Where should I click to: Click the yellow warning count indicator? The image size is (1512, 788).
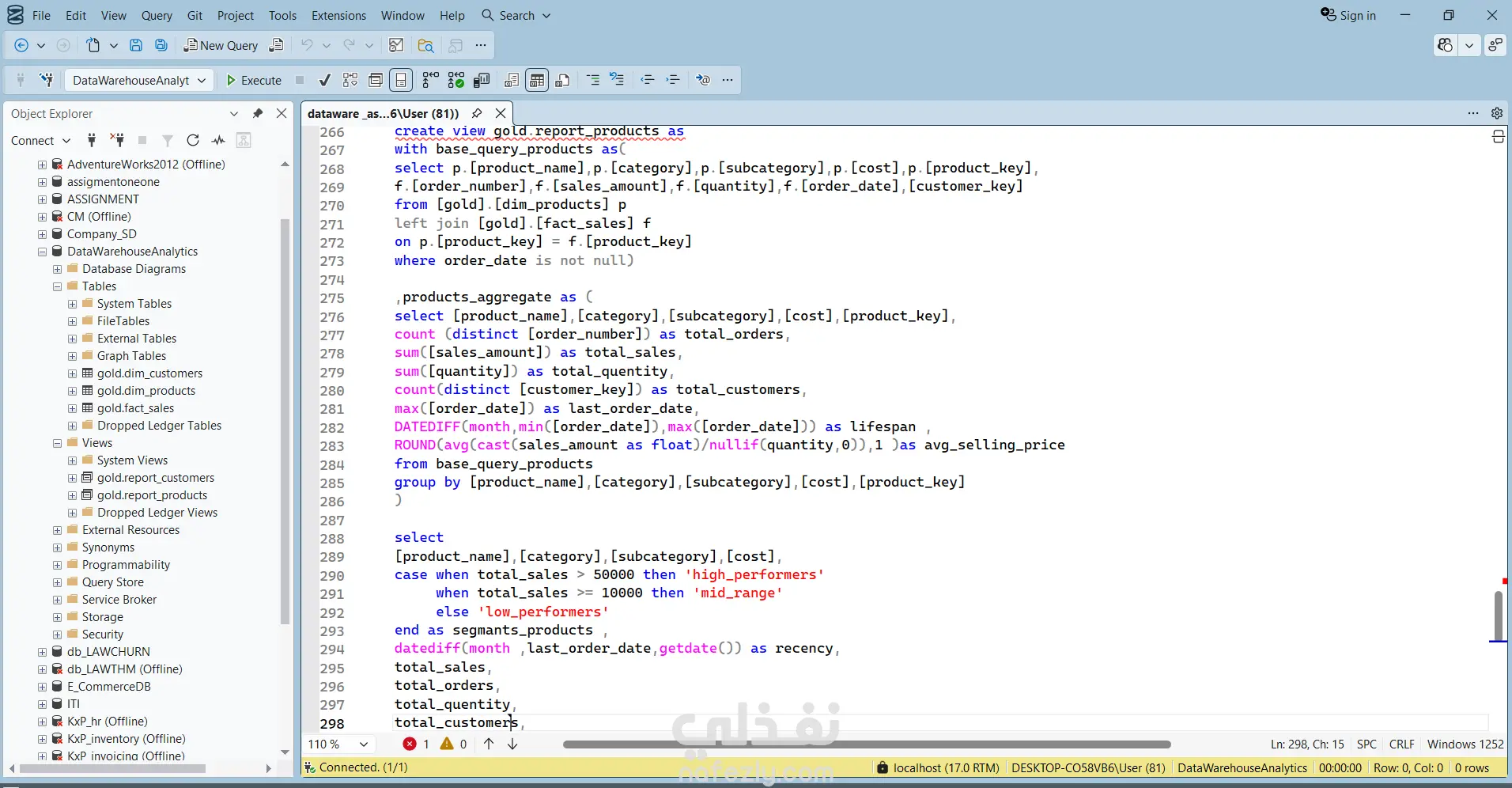pyautogui.click(x=454, y=744)
